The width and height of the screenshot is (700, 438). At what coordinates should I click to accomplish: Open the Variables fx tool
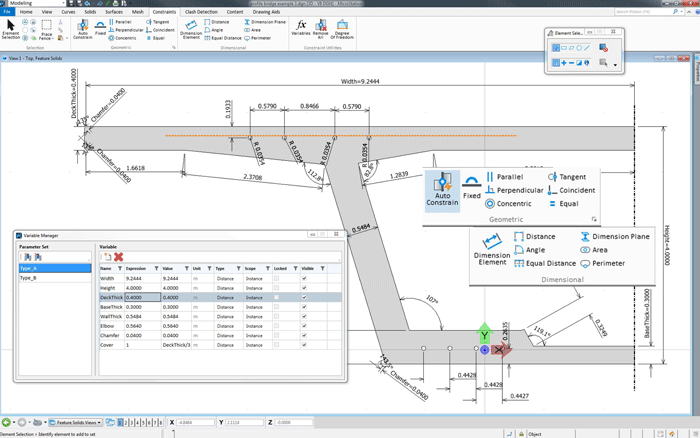point(301,27)
